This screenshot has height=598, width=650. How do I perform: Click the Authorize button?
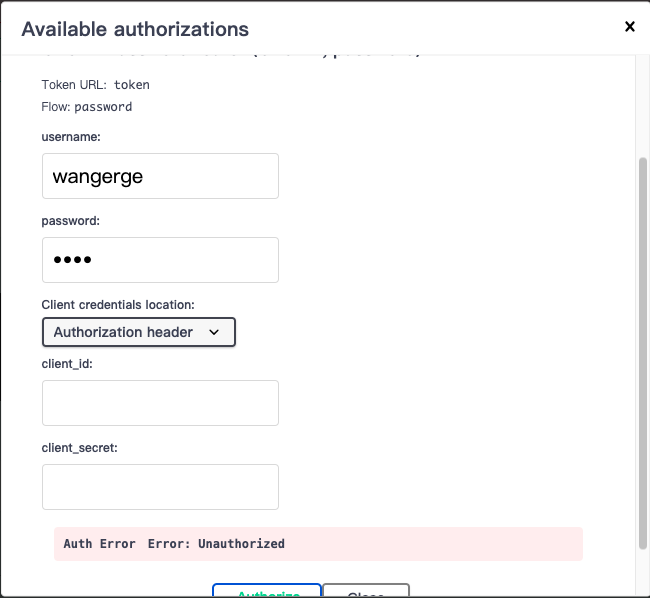267,591
